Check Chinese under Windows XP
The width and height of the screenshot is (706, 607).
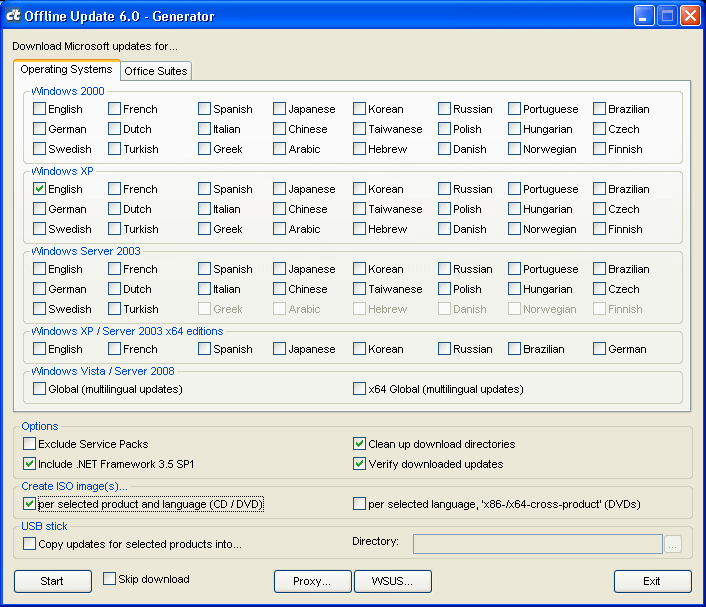(279, 209)
